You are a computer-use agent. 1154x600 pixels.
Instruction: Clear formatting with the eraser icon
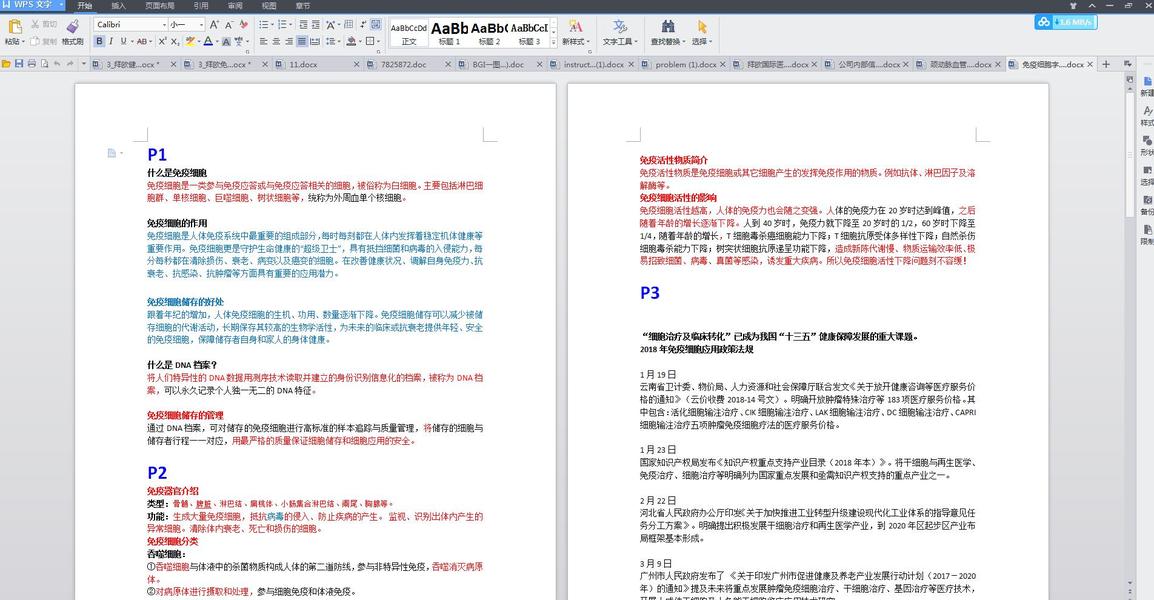coord(244,24)
